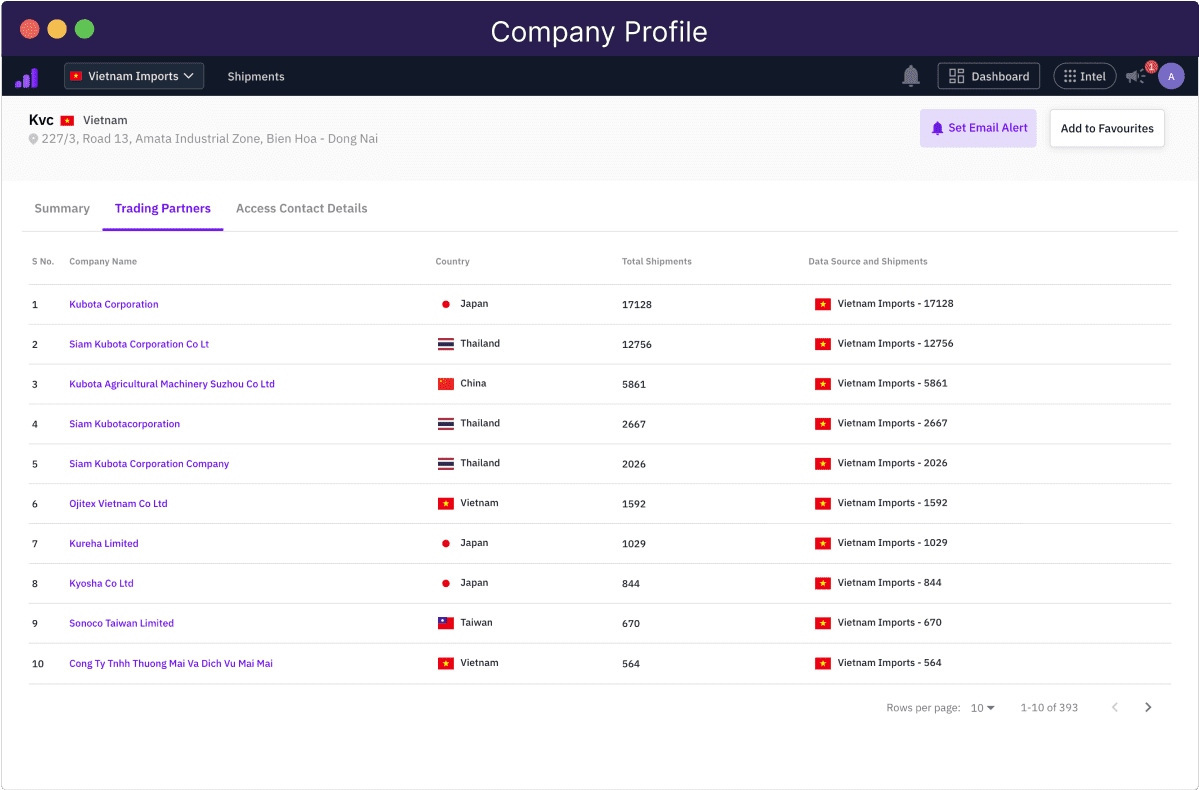Open Kubota Agricultural Machinery Suzhou Co Ltd link
This screenshot has height=790, width=1199.
click(172, 384)
